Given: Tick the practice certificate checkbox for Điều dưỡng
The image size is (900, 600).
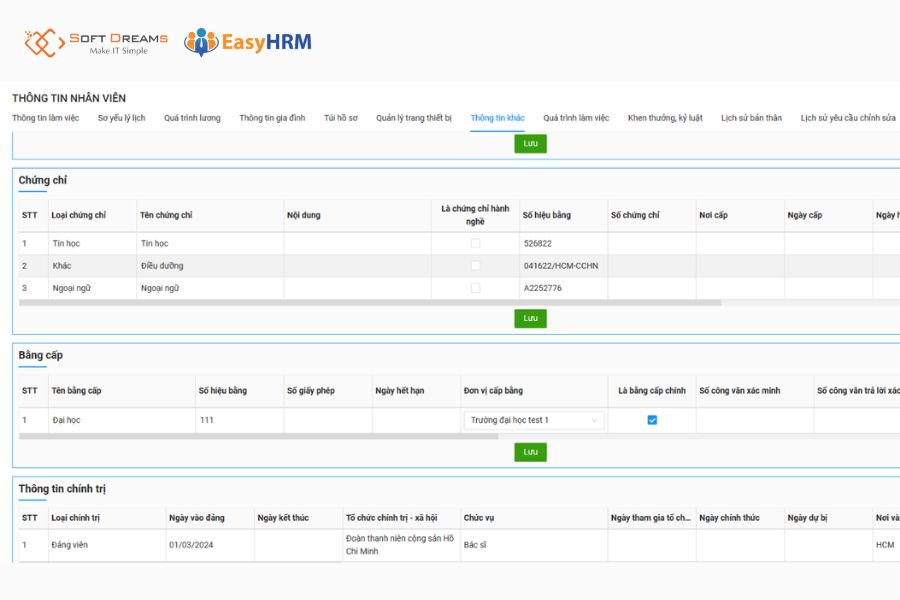Looking at the screenshot, I should (x=475, y=266).
